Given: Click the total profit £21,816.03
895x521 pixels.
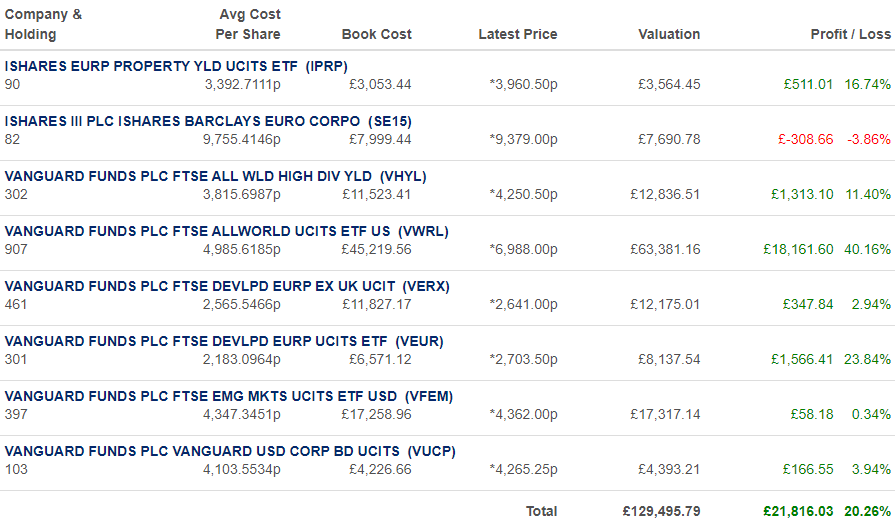Looking at the screenshot, I should coord(798,511).
